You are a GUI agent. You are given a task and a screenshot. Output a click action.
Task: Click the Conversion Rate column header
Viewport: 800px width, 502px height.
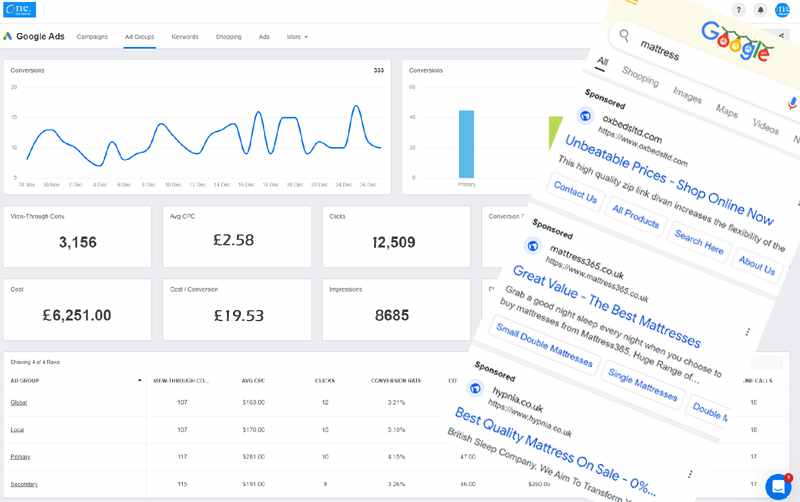pyautogui.click(x=396, y=381)
